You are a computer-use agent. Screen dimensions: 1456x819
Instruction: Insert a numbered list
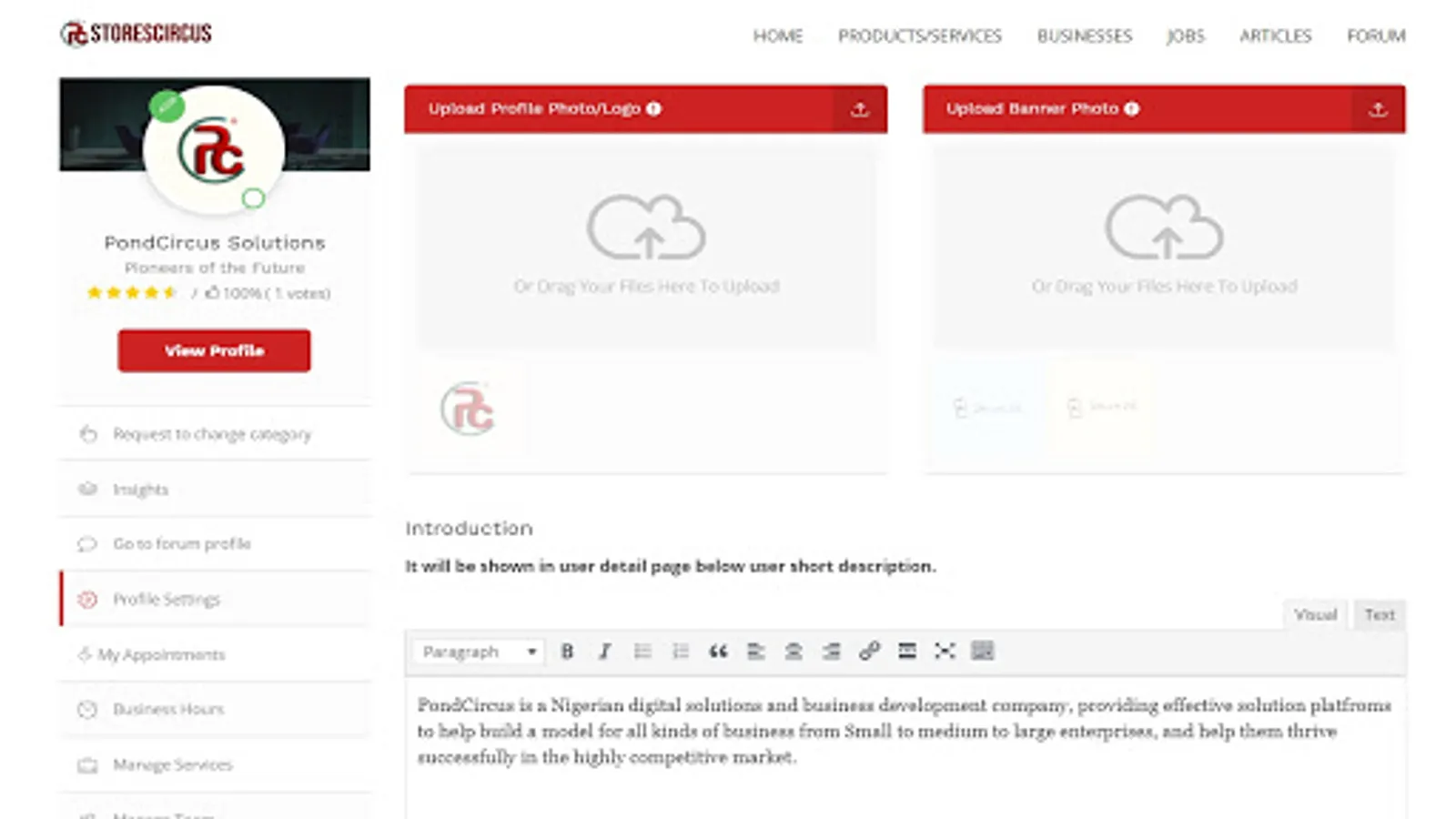(680, 652)
